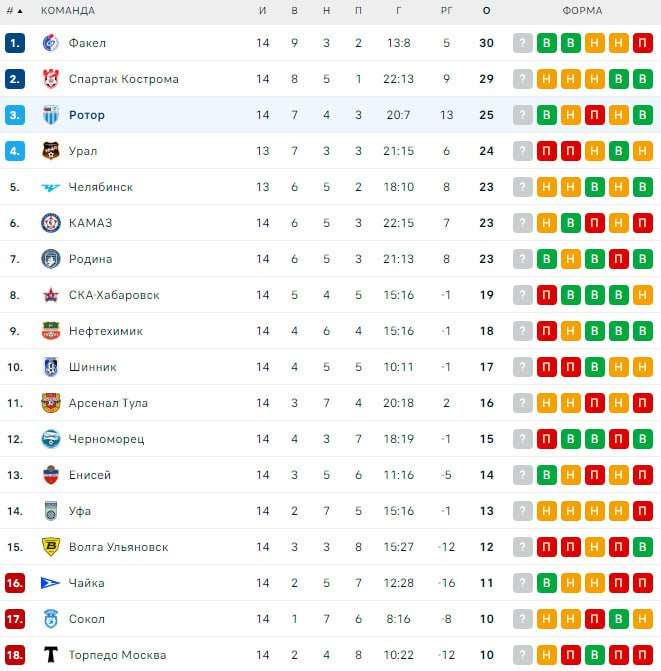Screen dimensions: 661x671
Task: Sort by the РГ goal difference header
Action: coord(446,11)
